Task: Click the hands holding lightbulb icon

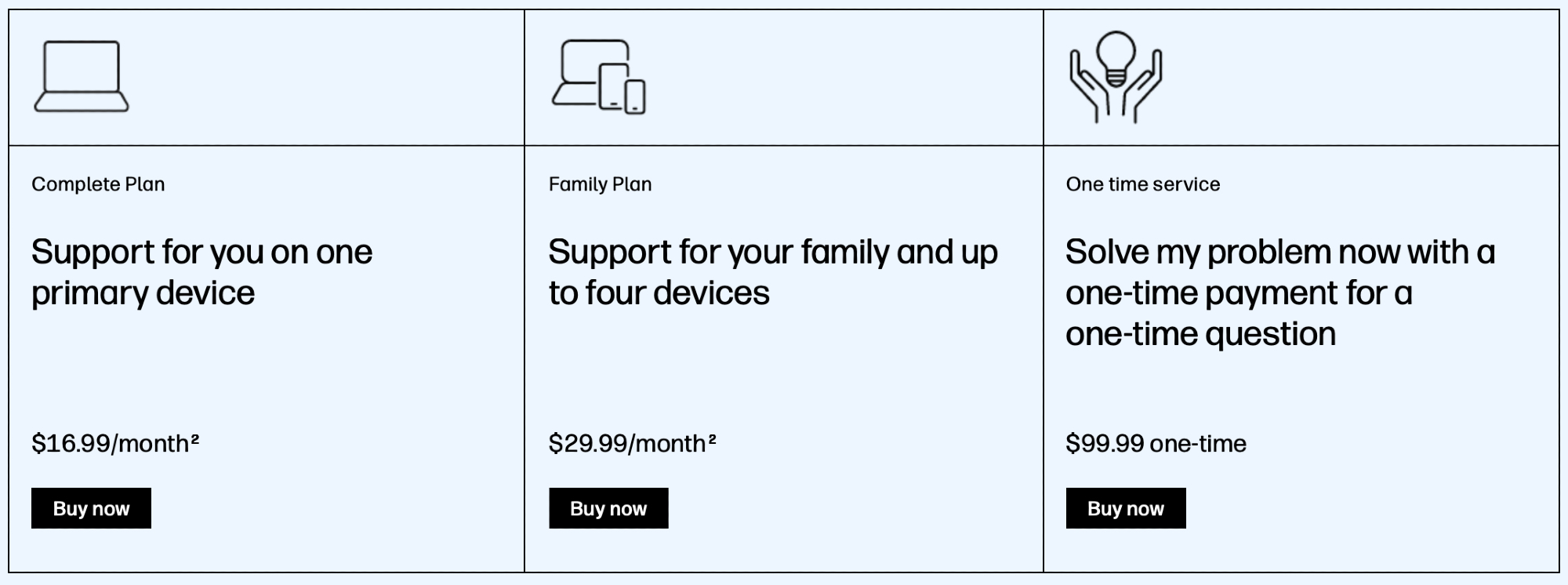Action: [1116, 77]
